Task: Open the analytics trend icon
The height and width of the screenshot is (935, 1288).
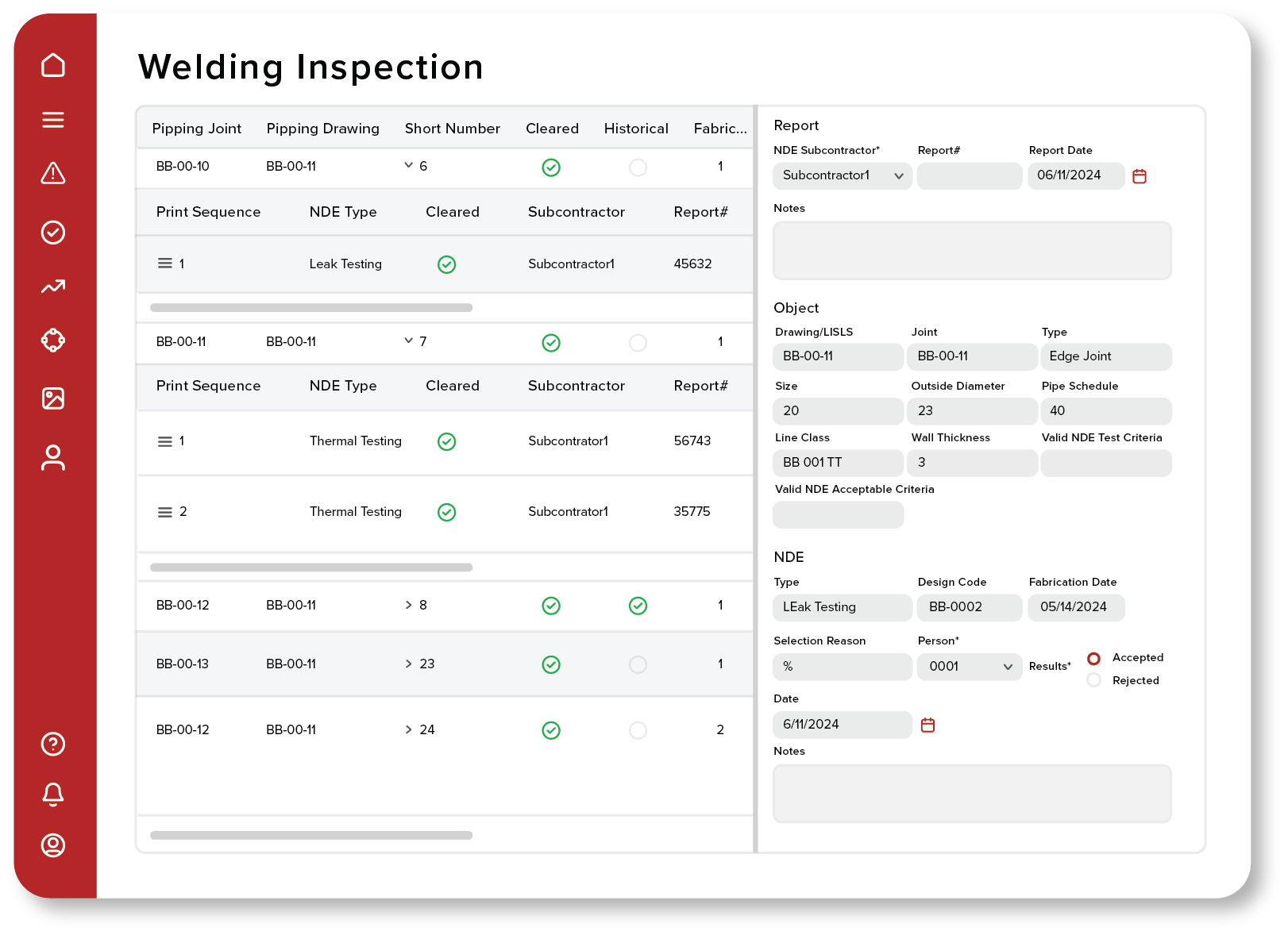Action: (53, 287)
